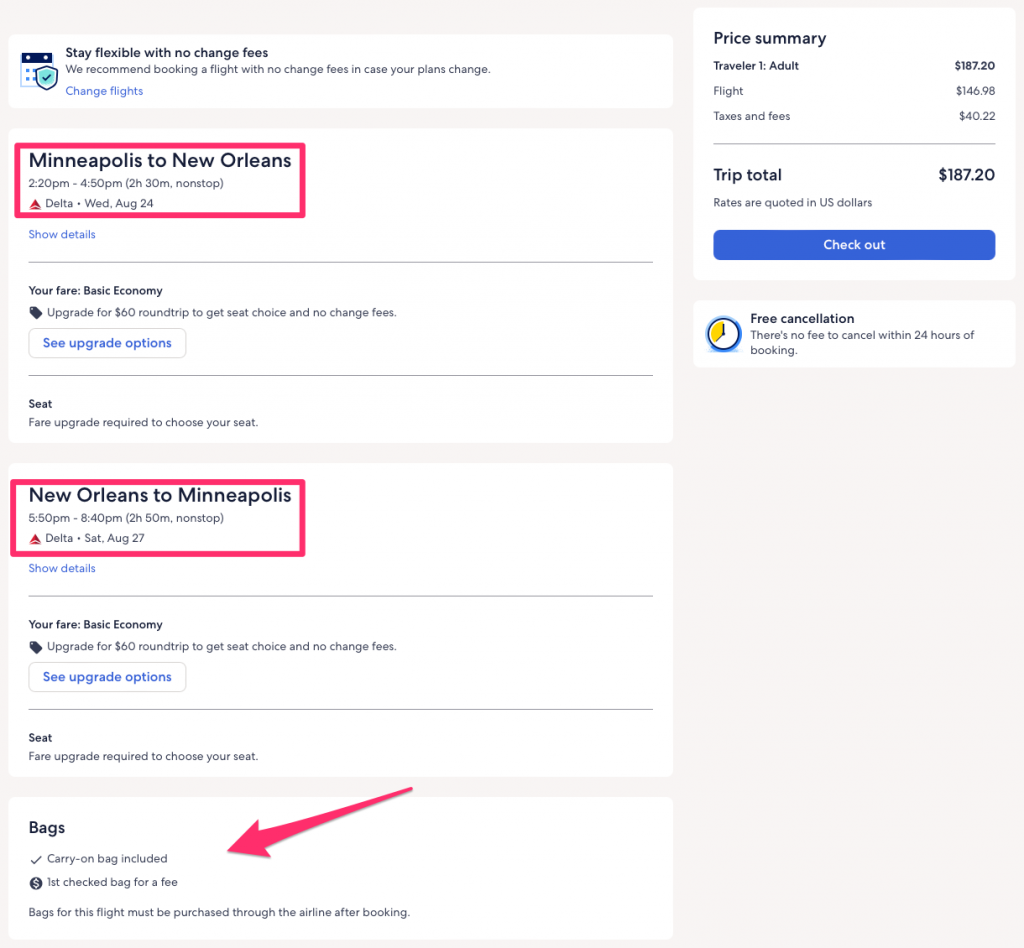Screen dimensions: 1024x948
Task: Click the dollar icon for 1st checked bag
Action: pos(36,883)
